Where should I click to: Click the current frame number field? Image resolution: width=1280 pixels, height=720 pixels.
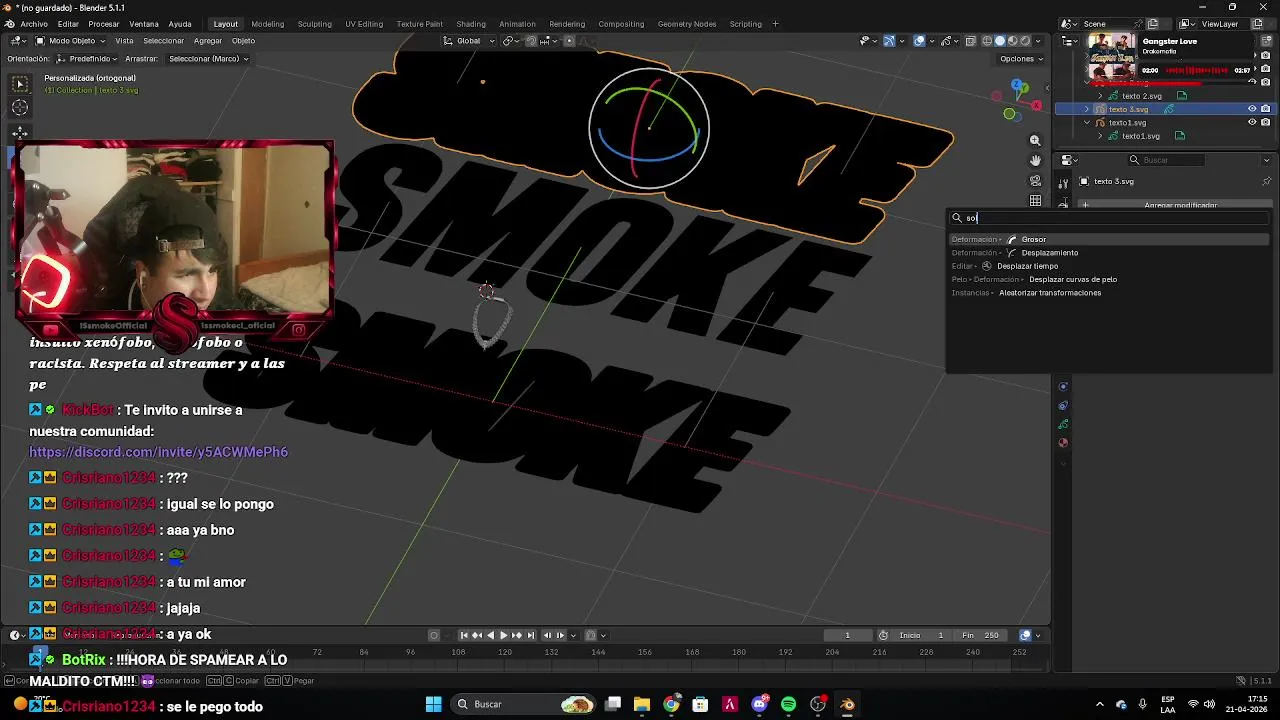point(848,635)
